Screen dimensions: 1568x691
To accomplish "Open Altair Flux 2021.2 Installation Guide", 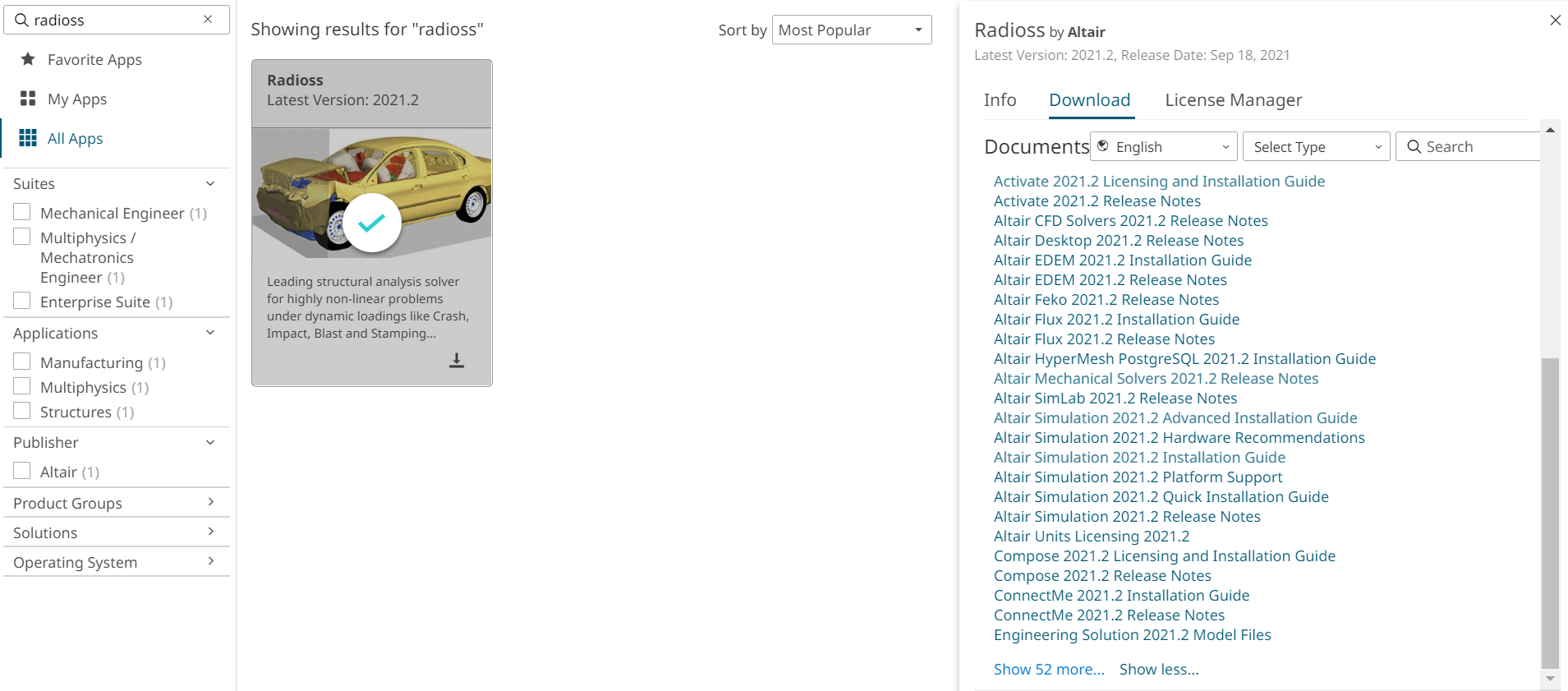I will pyautogui.click(x=1116, y=320).
